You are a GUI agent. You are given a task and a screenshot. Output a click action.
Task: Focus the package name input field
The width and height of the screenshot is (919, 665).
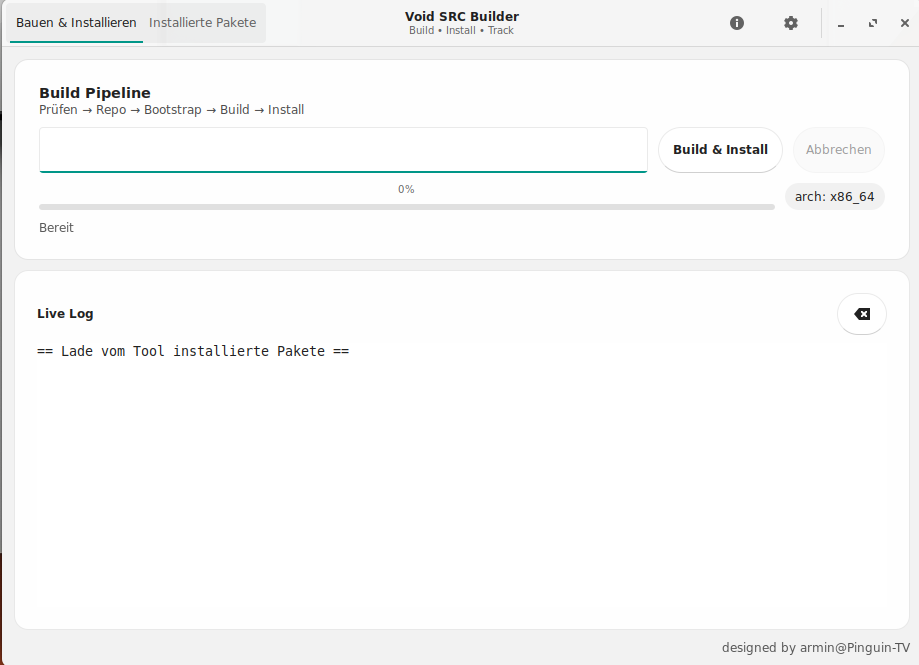[x=343, y=150]
